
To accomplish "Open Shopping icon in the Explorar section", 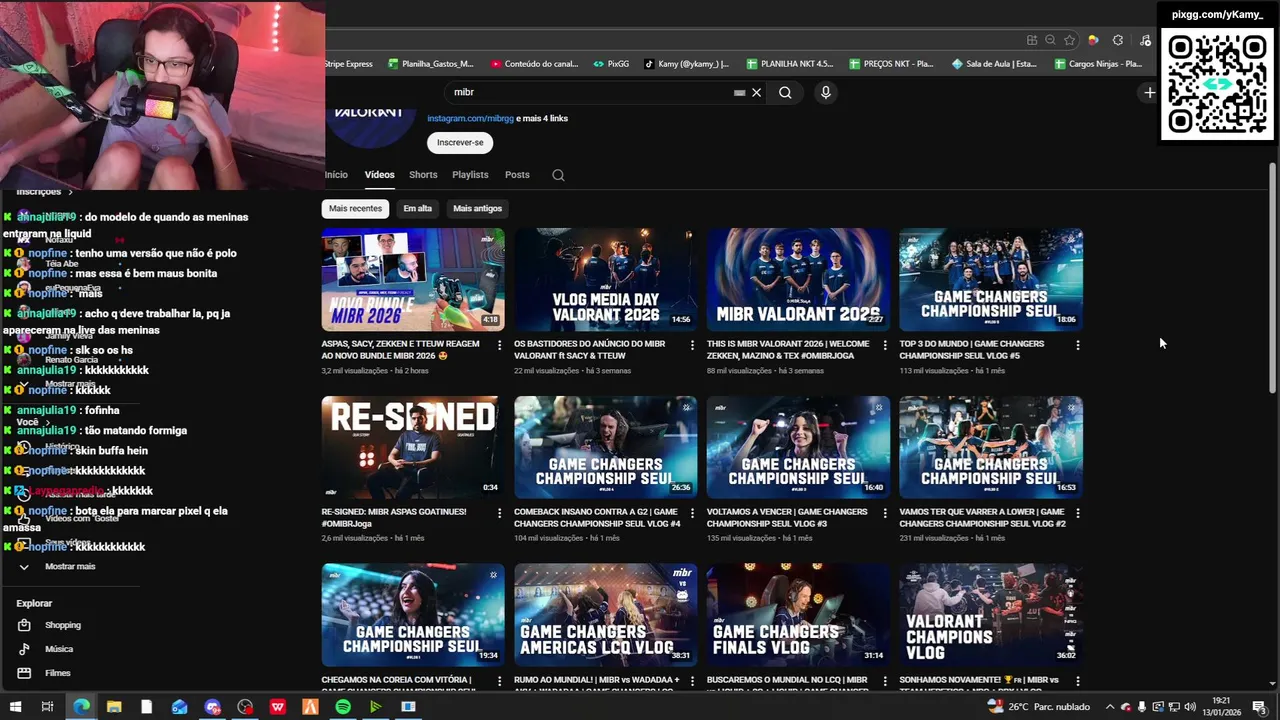I will pos(24,625).
